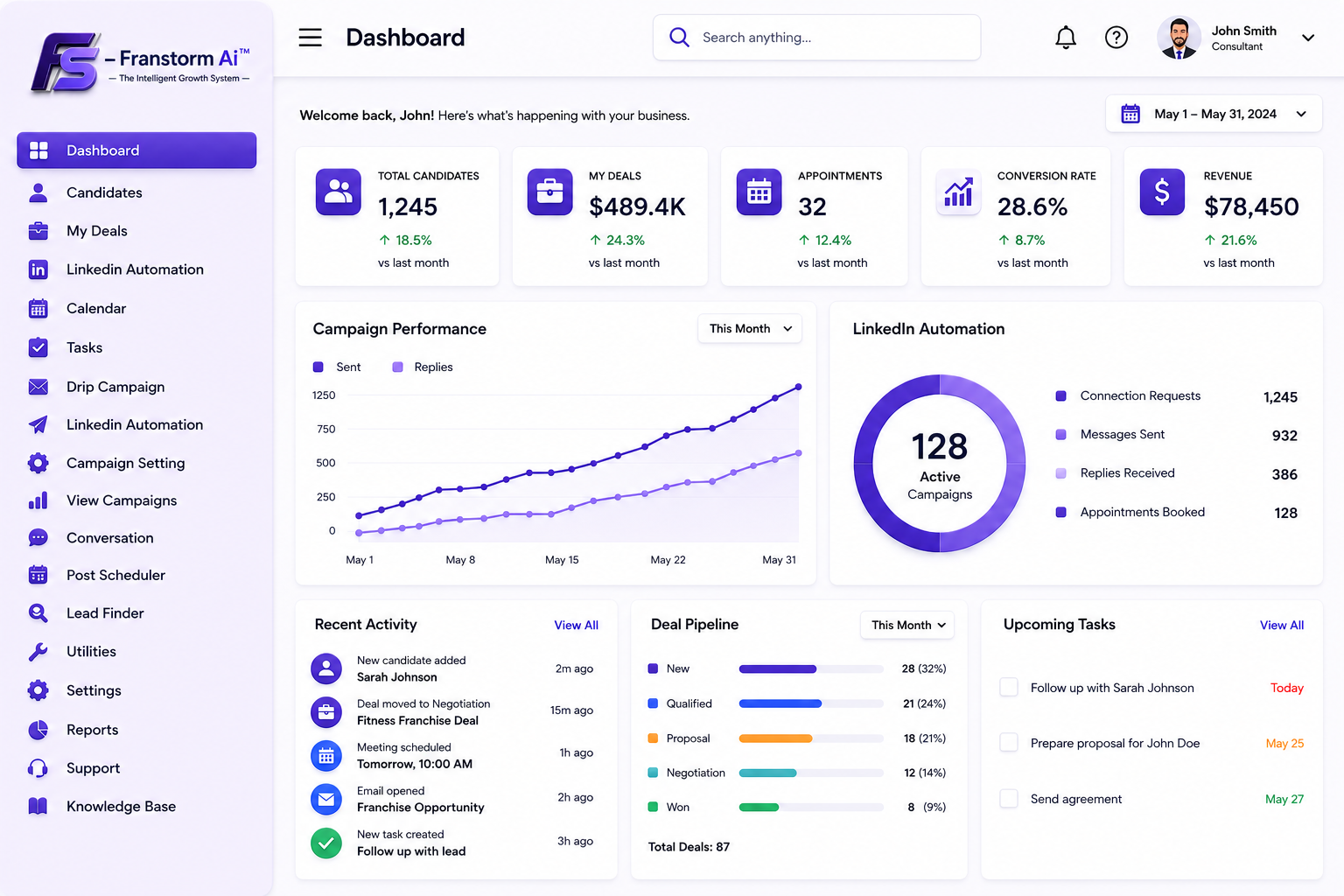Open Tomorrow, 10:00 AM meeting activity
The image size is (1344, 896).
click(x=453, y=755)
